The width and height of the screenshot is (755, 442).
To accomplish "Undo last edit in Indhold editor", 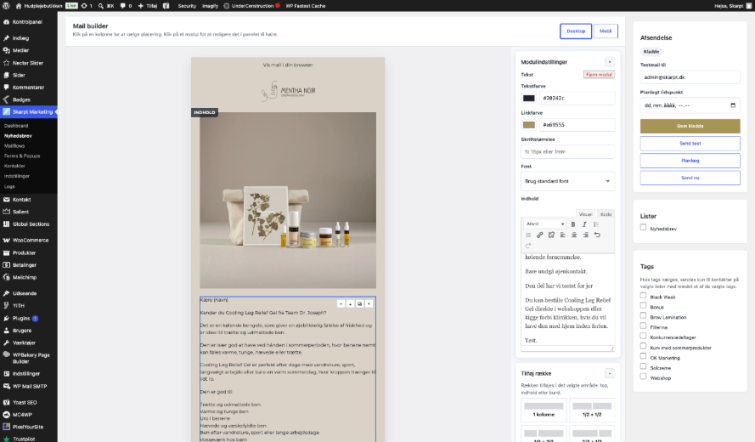I will pyautogui.click(x=597, y=235).
